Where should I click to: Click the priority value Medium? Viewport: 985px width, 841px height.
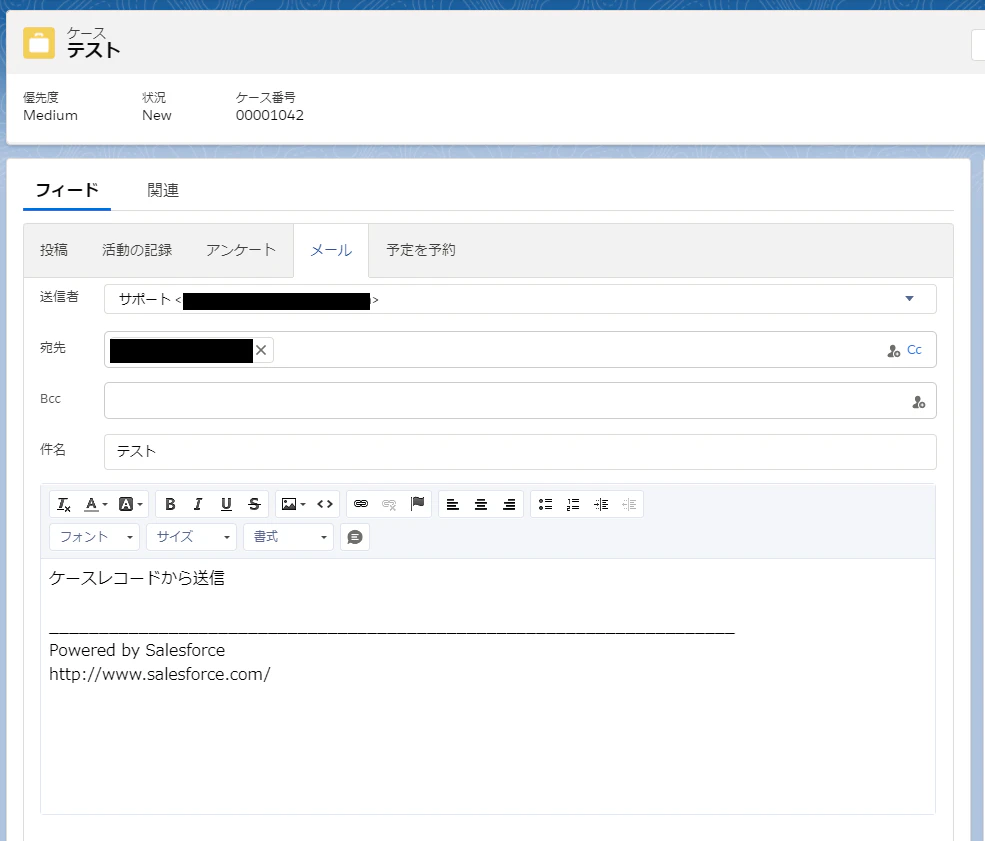(x=50, y=116)
